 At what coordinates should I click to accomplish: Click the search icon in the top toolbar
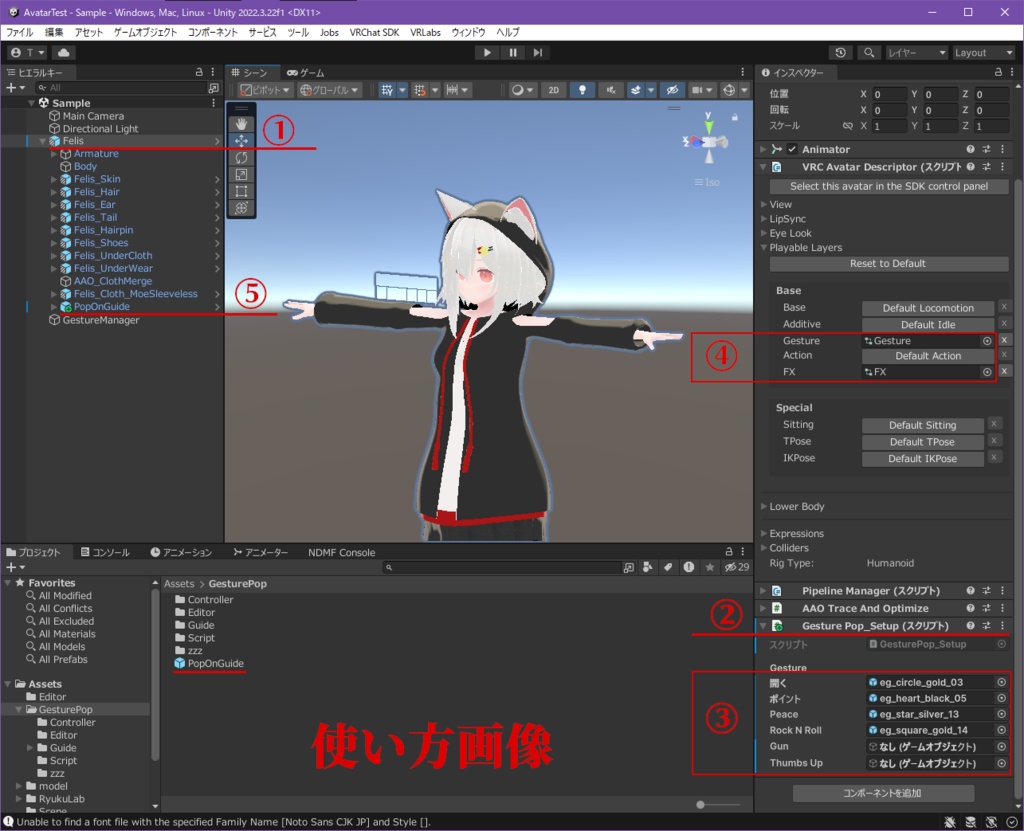tap(868, 53)
